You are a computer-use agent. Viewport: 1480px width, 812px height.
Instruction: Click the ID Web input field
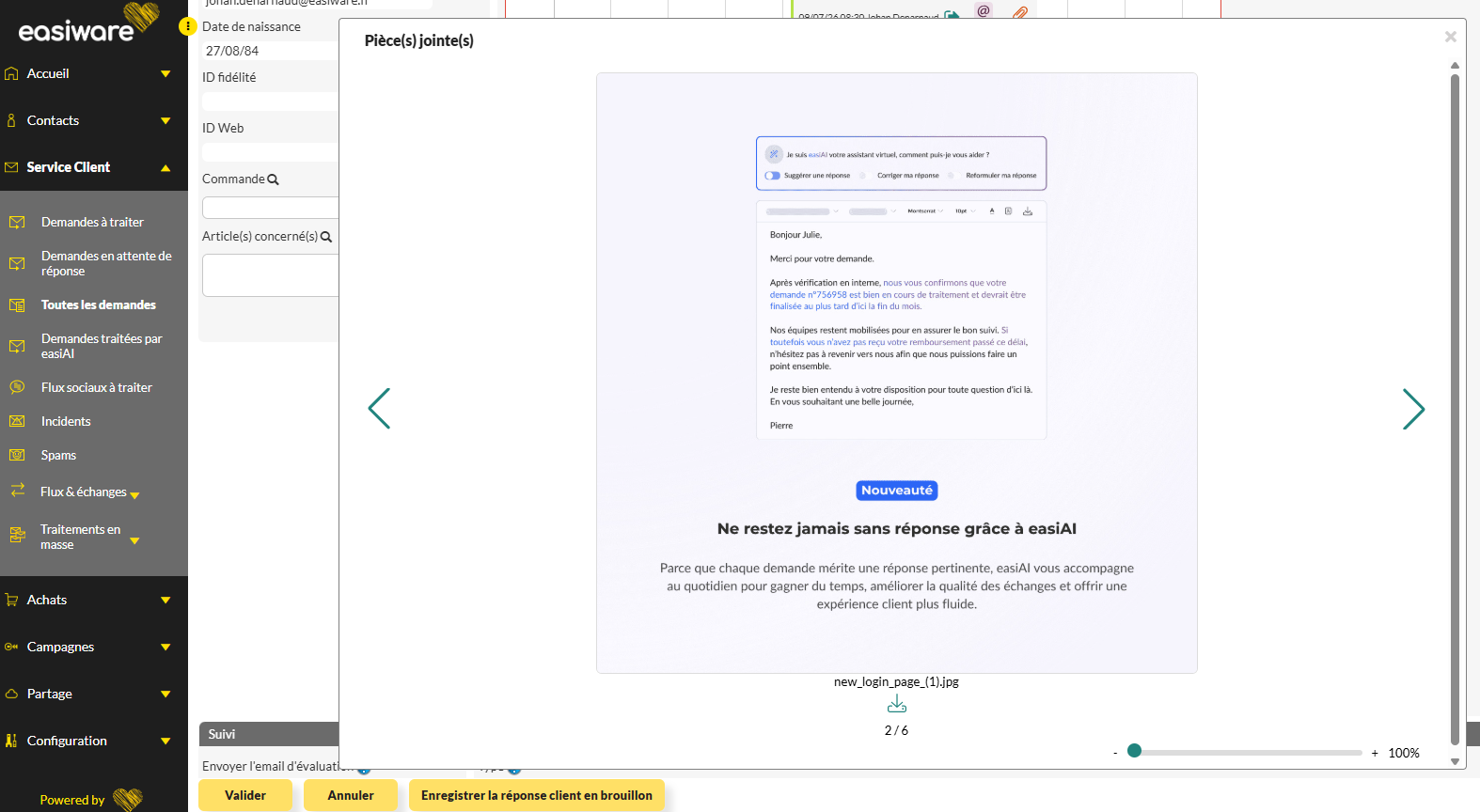tap(271, 152)
